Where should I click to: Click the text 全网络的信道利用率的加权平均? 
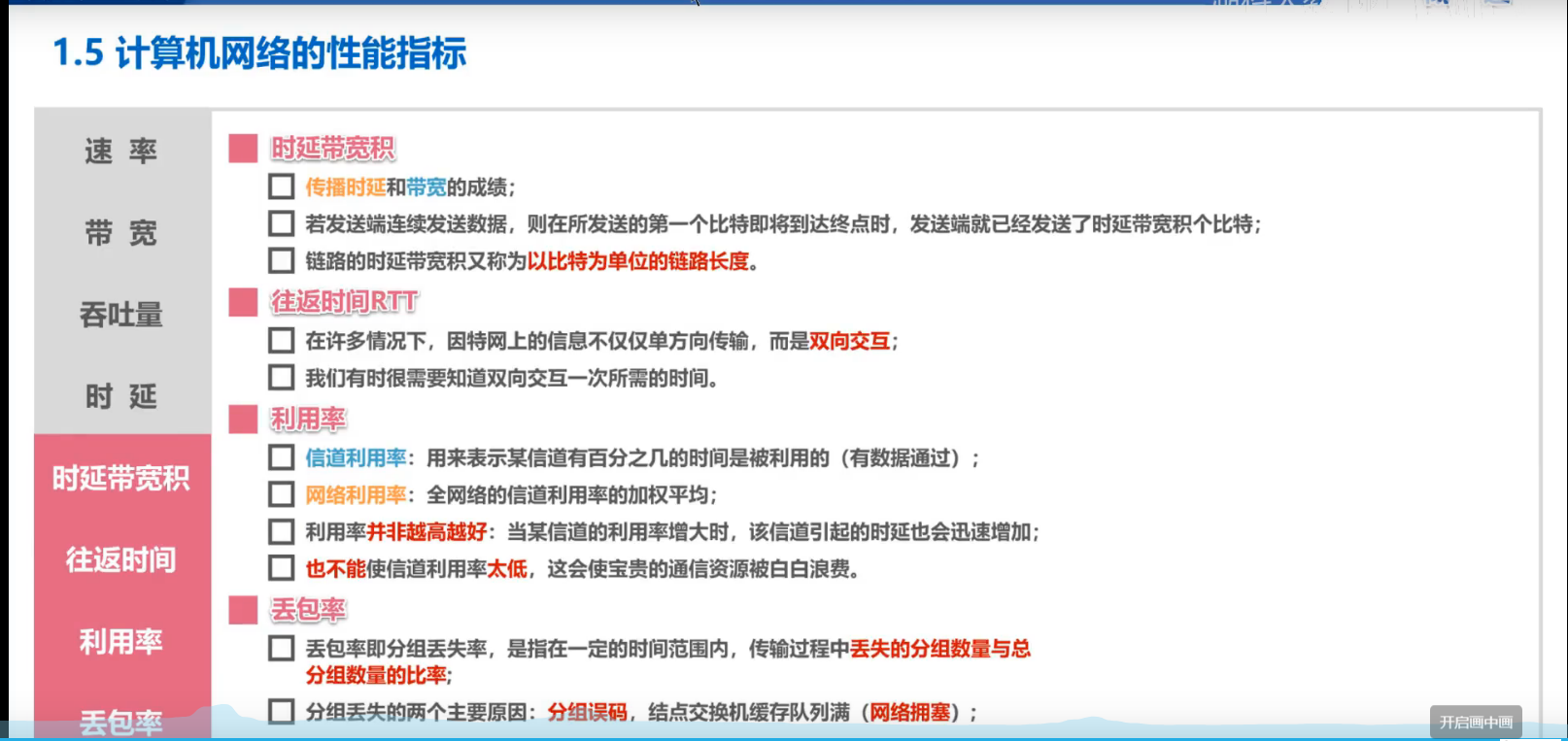(x=567, y=495)
